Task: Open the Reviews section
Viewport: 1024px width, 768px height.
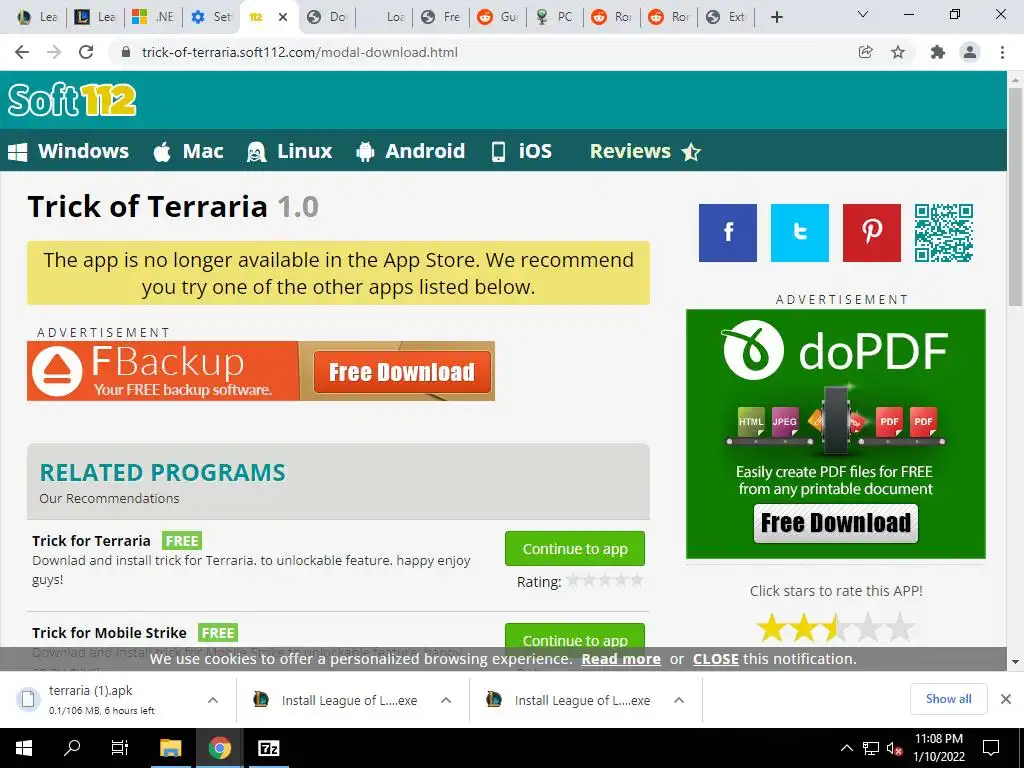Action: tap(645, 152)
